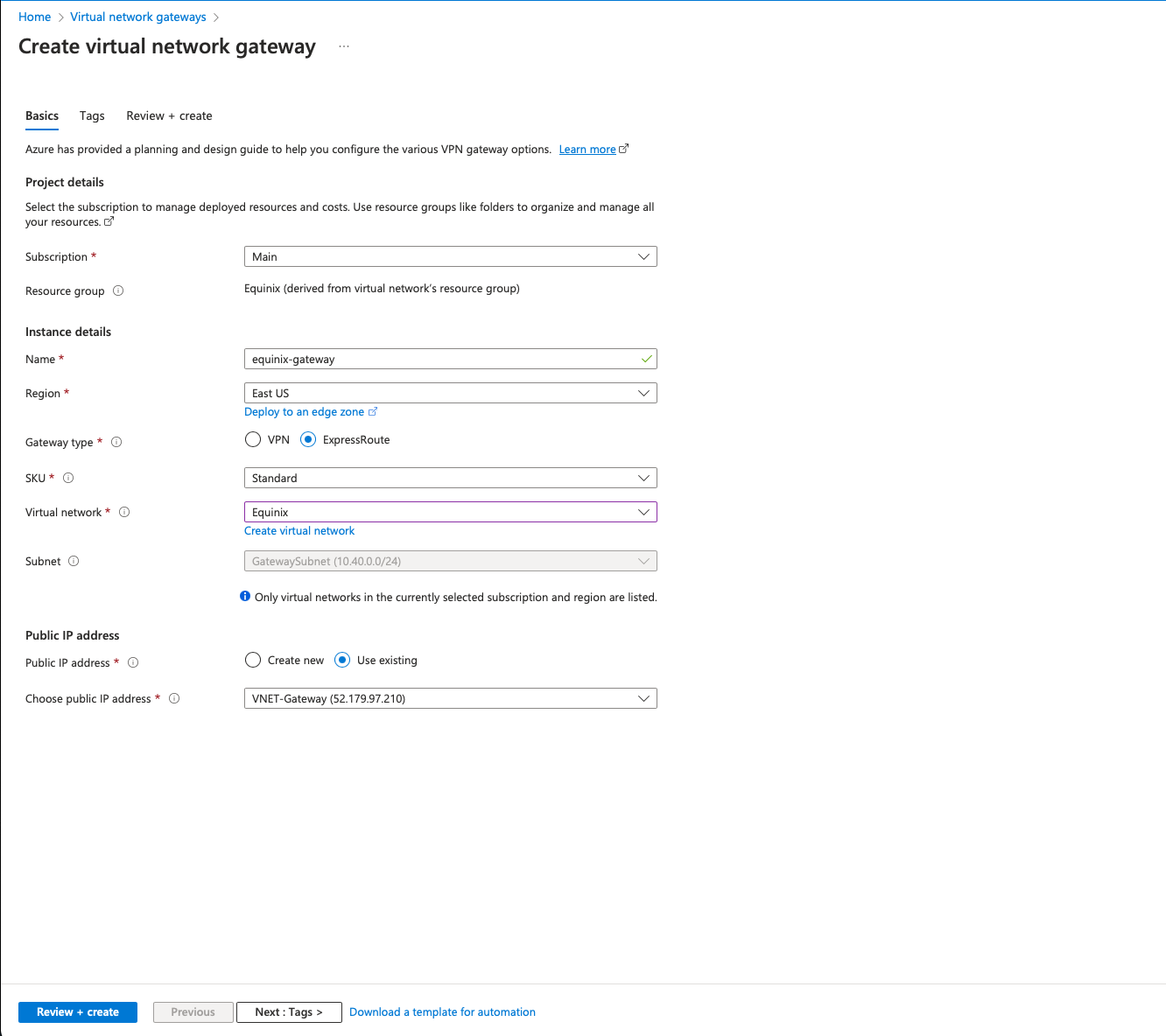This screenshot has height=1036, width=1166.
Task: Click external link icon beside edge zone link
Action: coord(372,411)
